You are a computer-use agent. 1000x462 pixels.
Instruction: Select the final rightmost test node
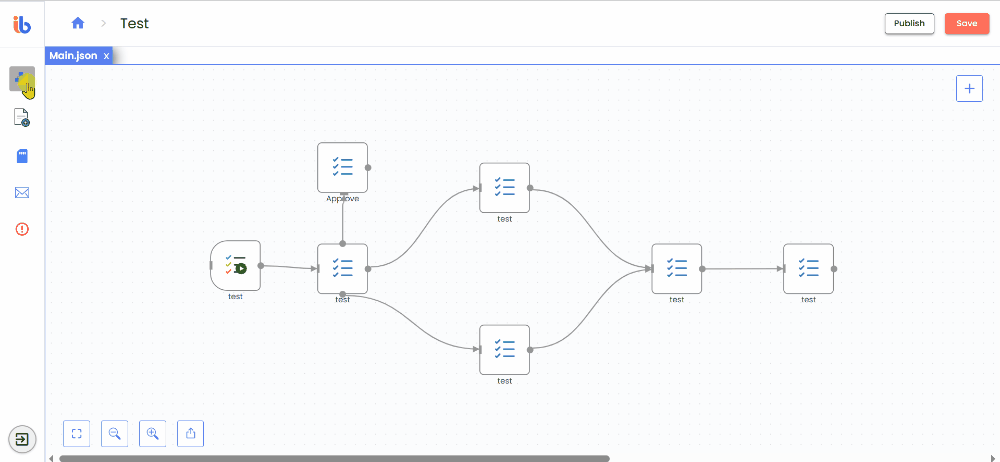(x=808, y=269)
